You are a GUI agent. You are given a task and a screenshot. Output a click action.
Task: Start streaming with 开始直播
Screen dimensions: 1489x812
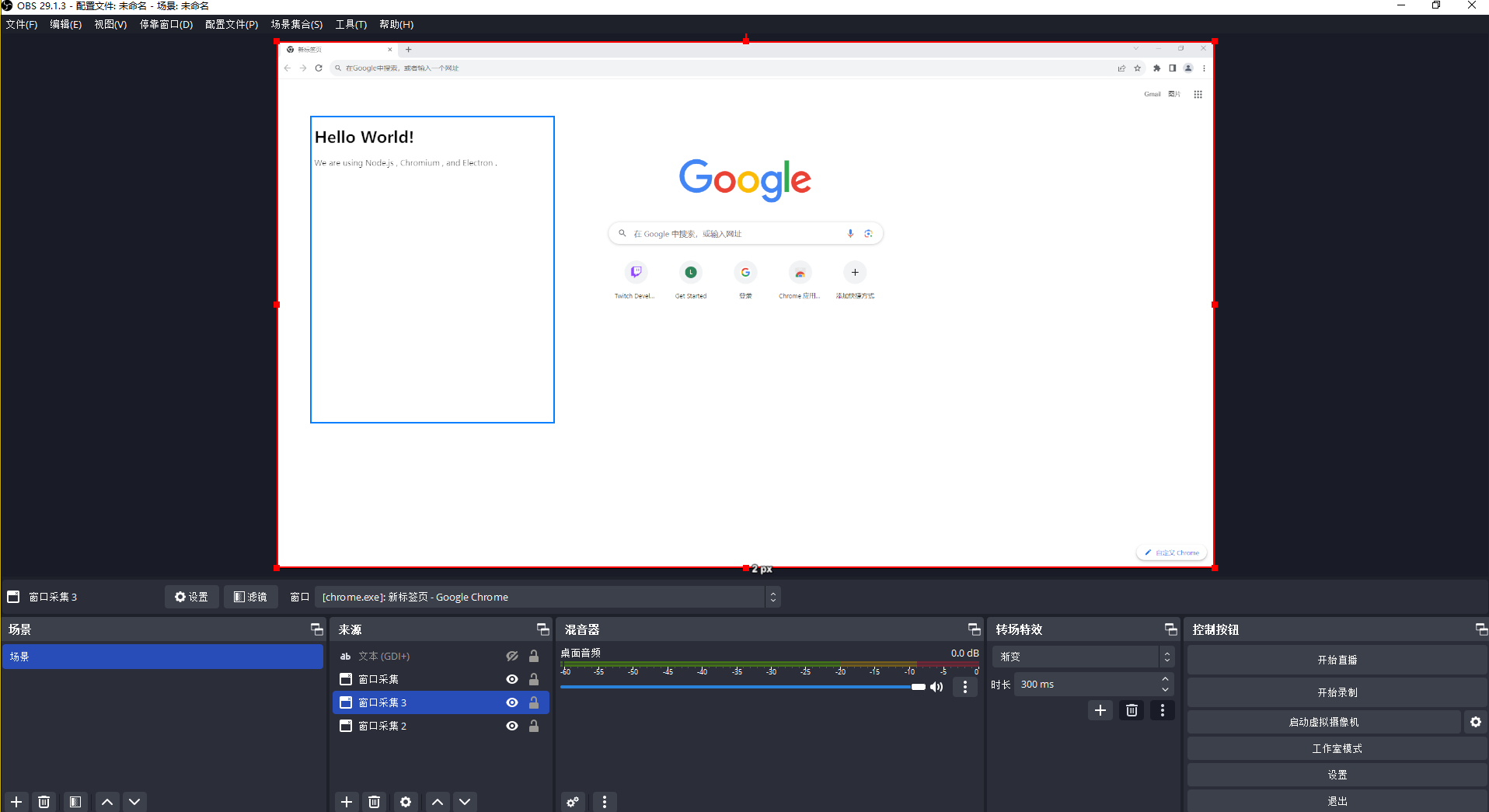(x=1337, y=659)
